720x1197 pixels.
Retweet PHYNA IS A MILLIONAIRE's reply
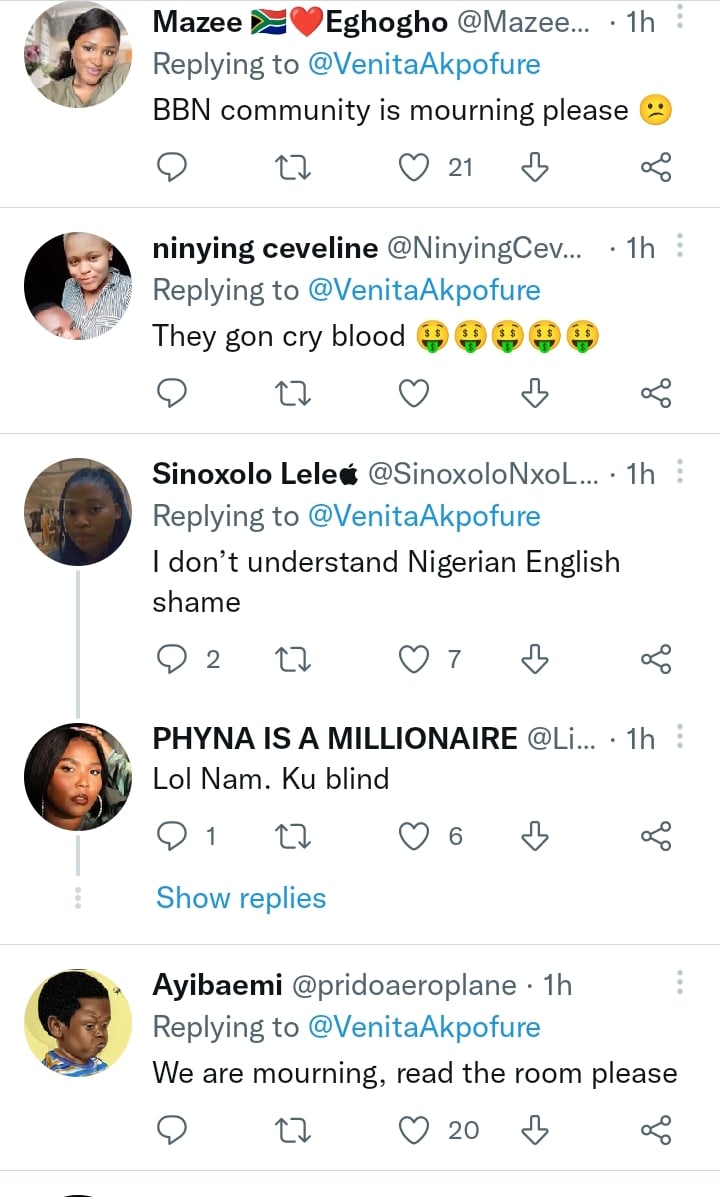click(x=294, y=836)
